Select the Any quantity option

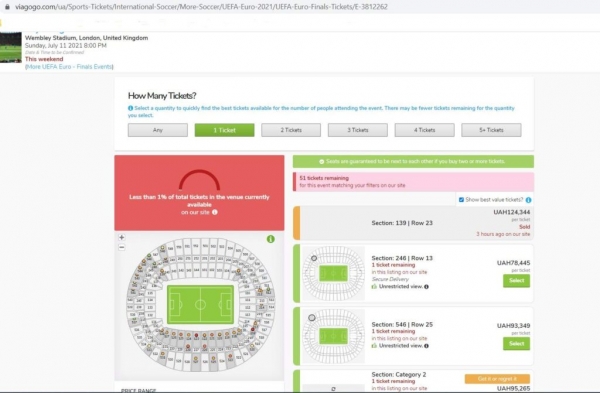pos(158,130)
